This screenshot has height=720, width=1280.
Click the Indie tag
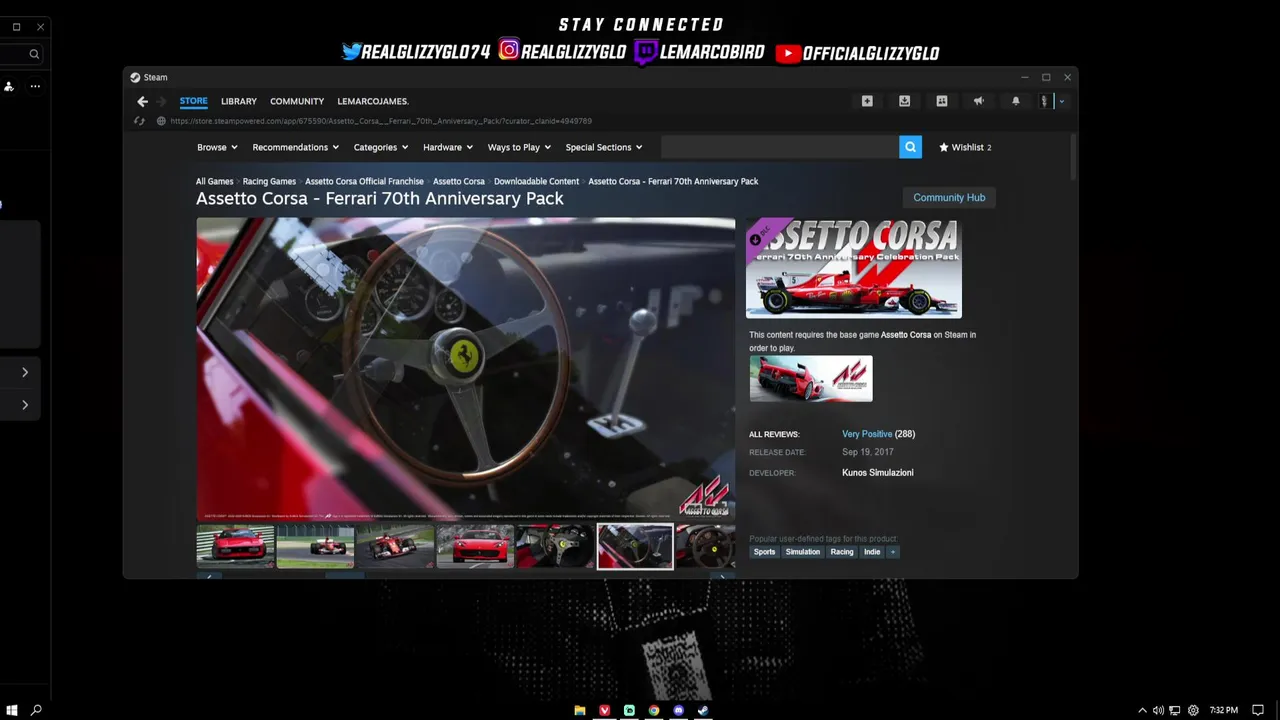pos(872,552)
